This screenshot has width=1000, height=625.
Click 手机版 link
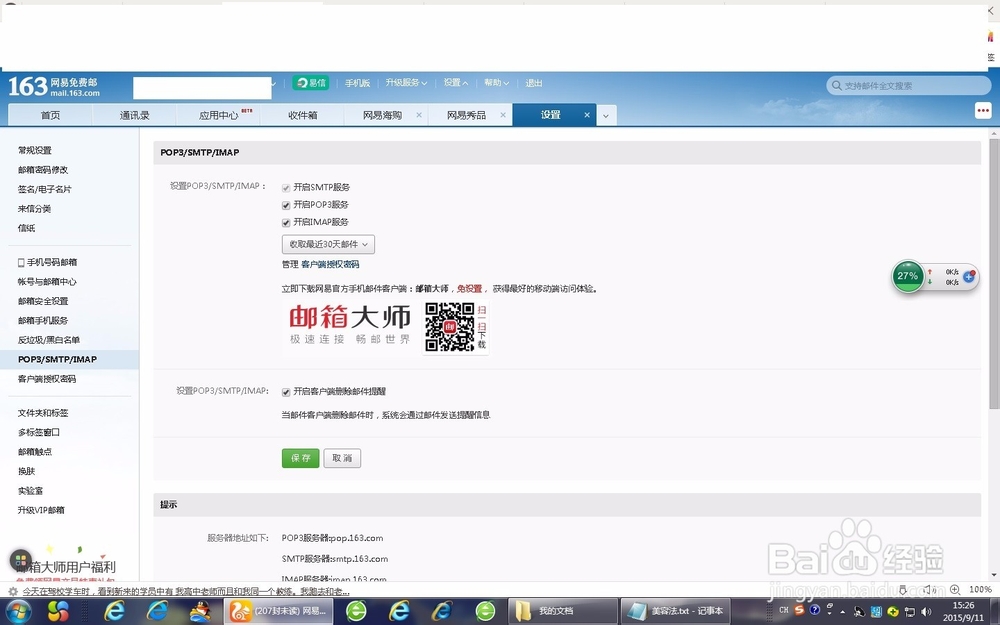click(x=357, y=83)
